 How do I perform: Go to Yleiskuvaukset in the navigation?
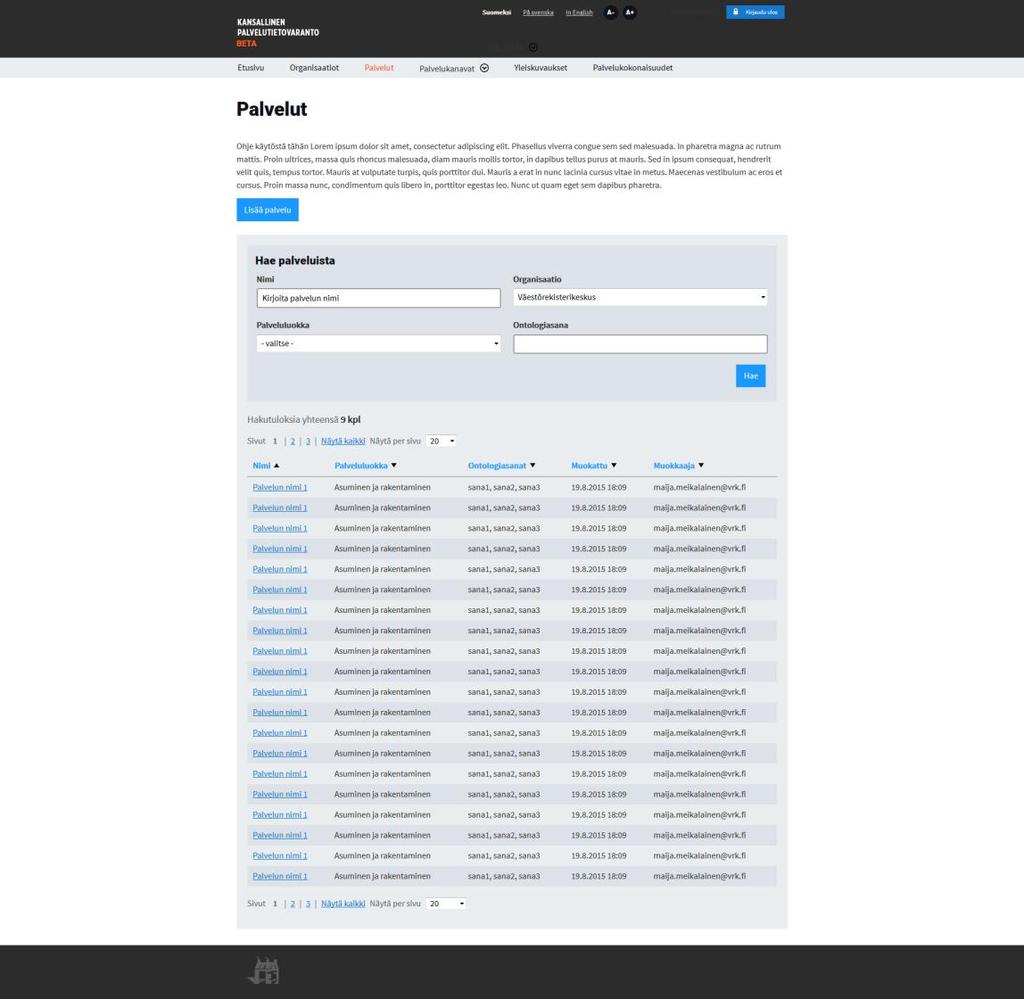(540, 68)
